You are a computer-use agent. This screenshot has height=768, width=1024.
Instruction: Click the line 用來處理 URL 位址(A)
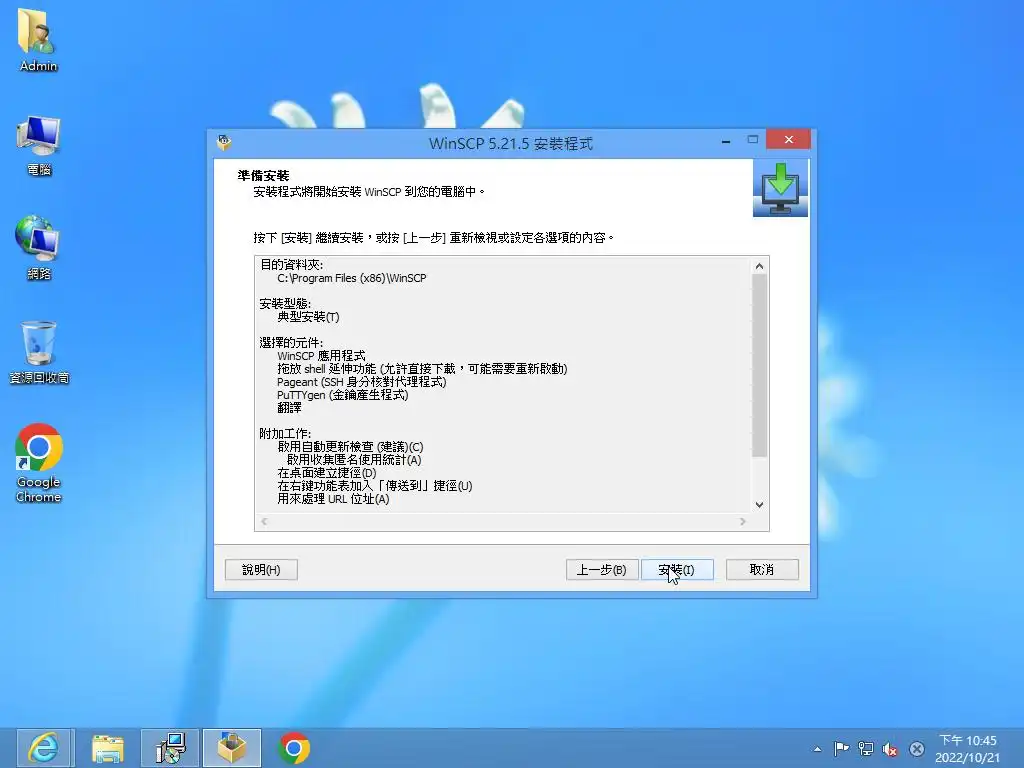pyautogui.click(x=333, y=499)
